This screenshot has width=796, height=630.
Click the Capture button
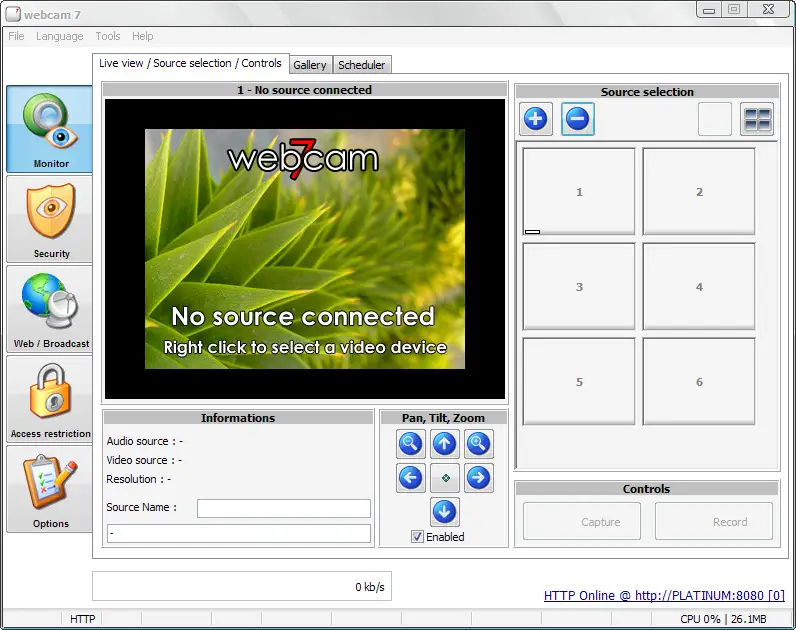coord(582,521)
